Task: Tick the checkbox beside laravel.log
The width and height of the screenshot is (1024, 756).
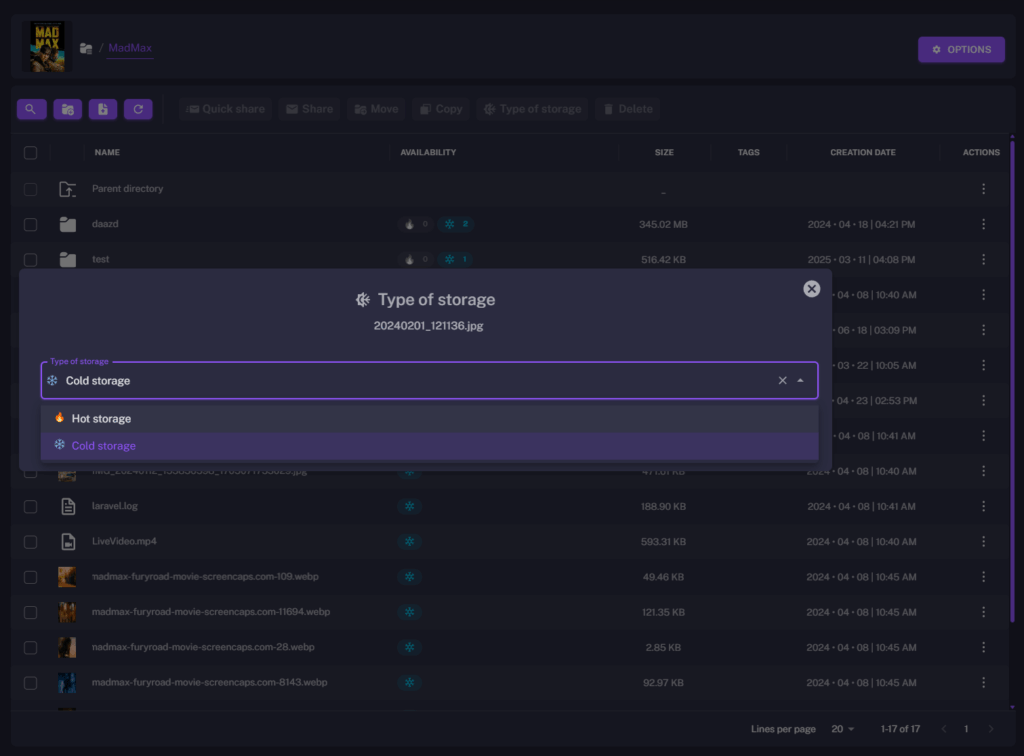Action: pyautogui.click(x=31, y=507)
